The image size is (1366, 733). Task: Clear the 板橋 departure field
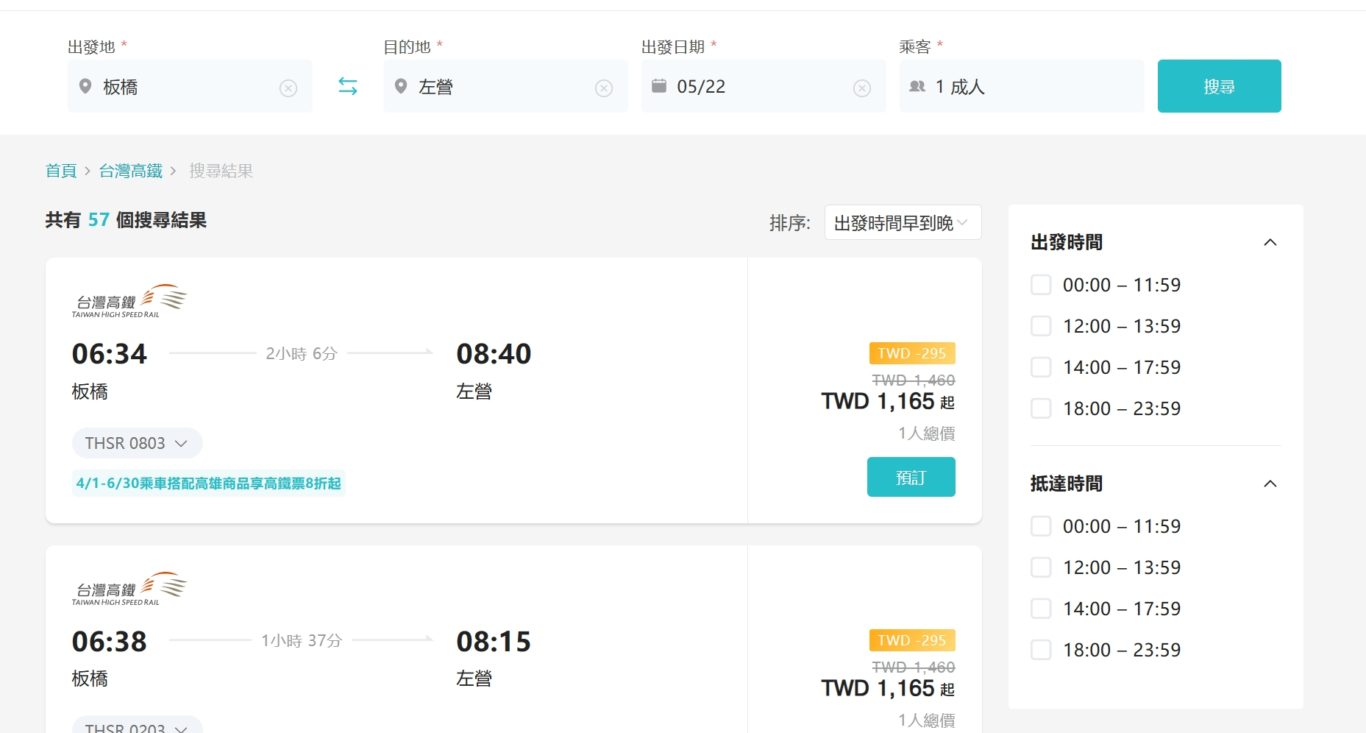(x=288, y=88)
